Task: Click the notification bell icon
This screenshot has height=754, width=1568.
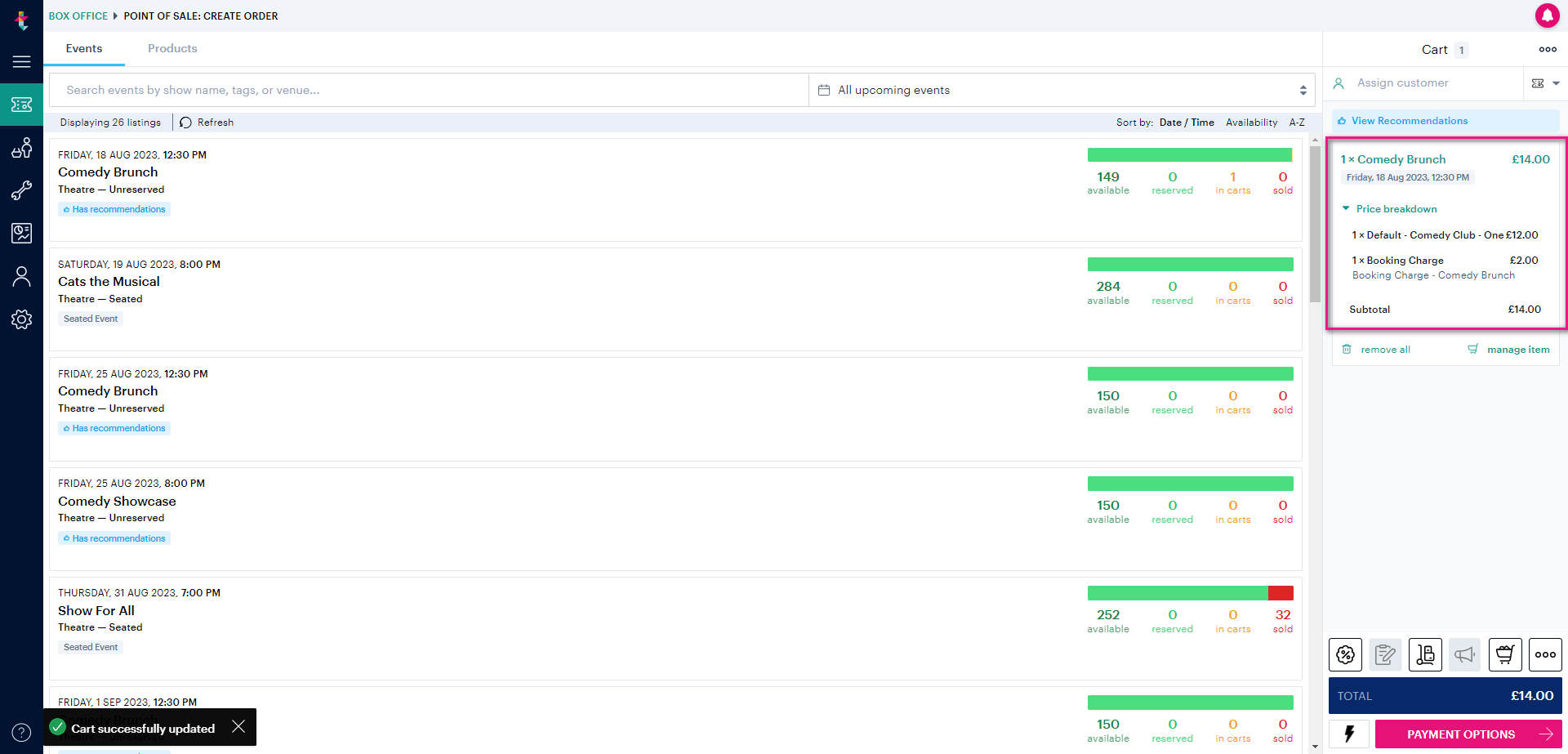Action: [x=1547, y=16]
